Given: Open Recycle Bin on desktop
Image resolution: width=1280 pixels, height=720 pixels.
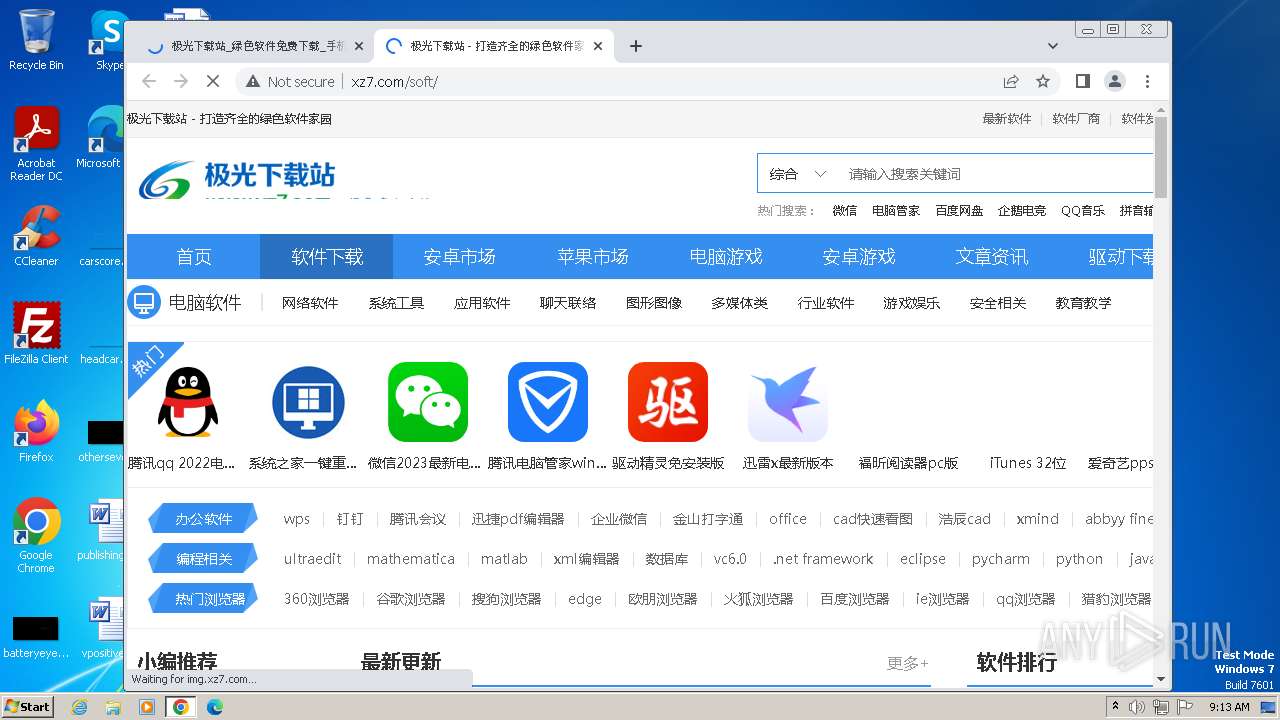Looking at the screenshot, I should 36,40.
